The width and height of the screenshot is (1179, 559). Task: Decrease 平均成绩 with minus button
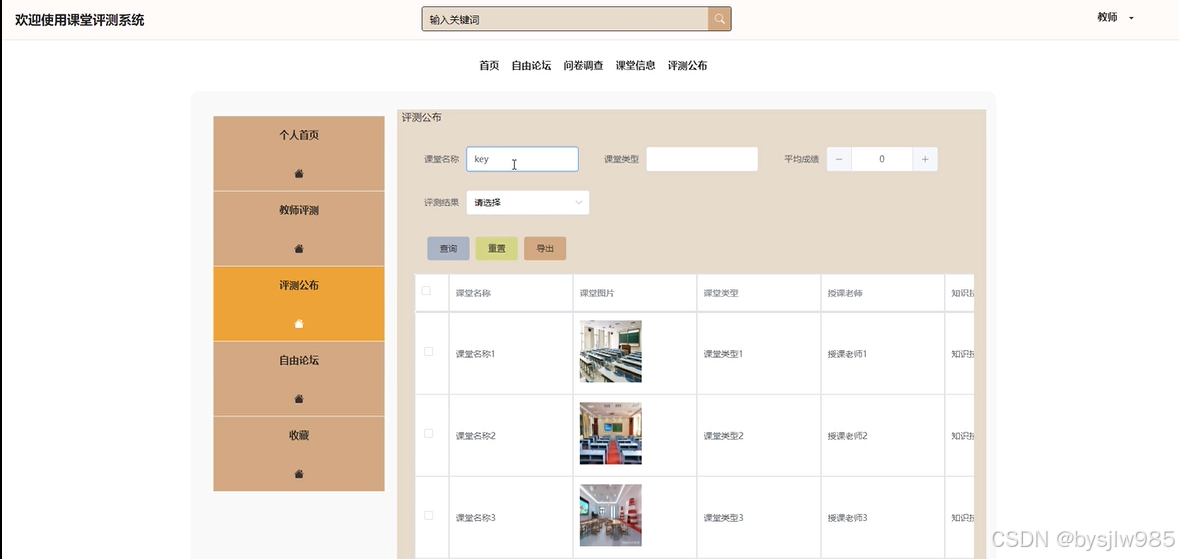click(839, 159)
